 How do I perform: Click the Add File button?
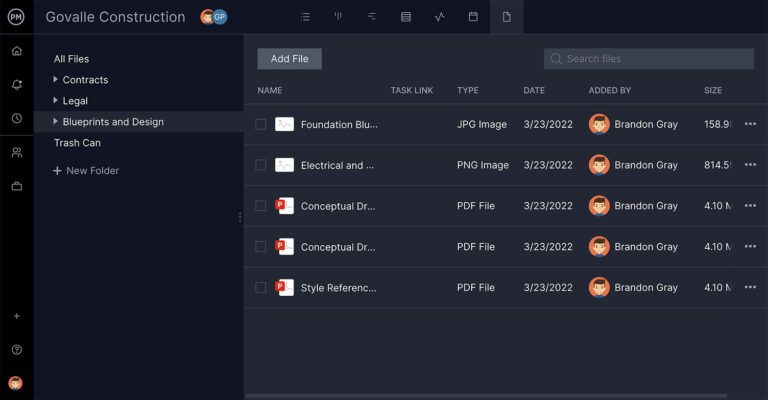click(x=289, y=59)
